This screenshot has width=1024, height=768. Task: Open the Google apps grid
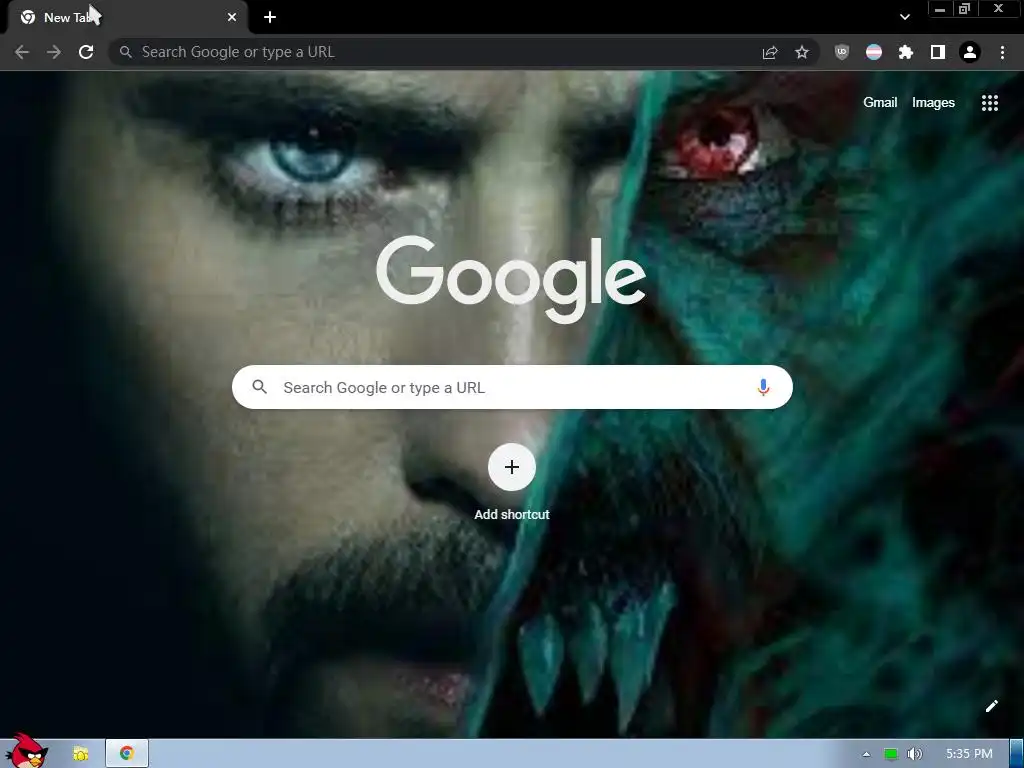(989, 103)
